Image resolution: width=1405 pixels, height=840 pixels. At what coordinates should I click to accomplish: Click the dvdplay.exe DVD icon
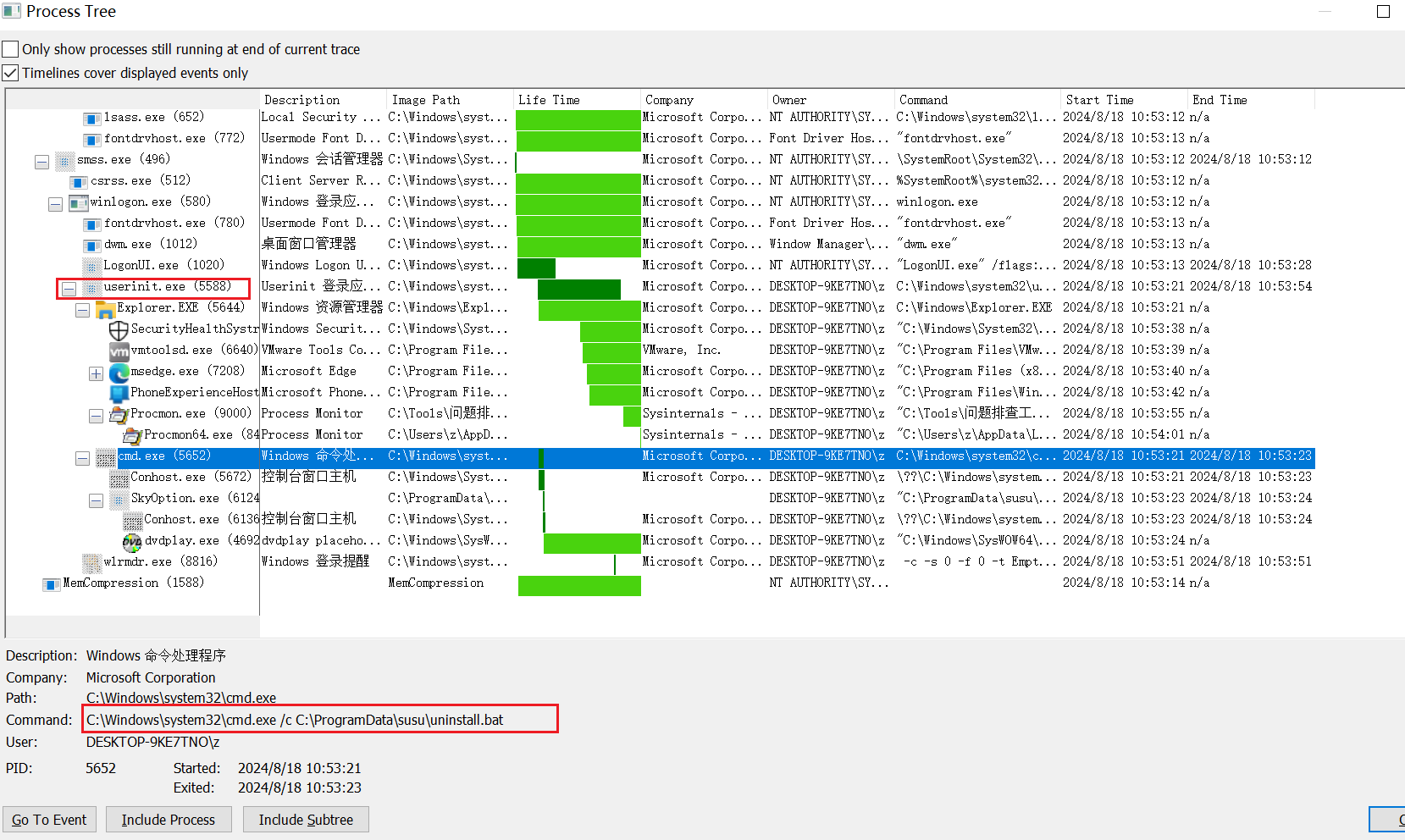pos(133,541)
